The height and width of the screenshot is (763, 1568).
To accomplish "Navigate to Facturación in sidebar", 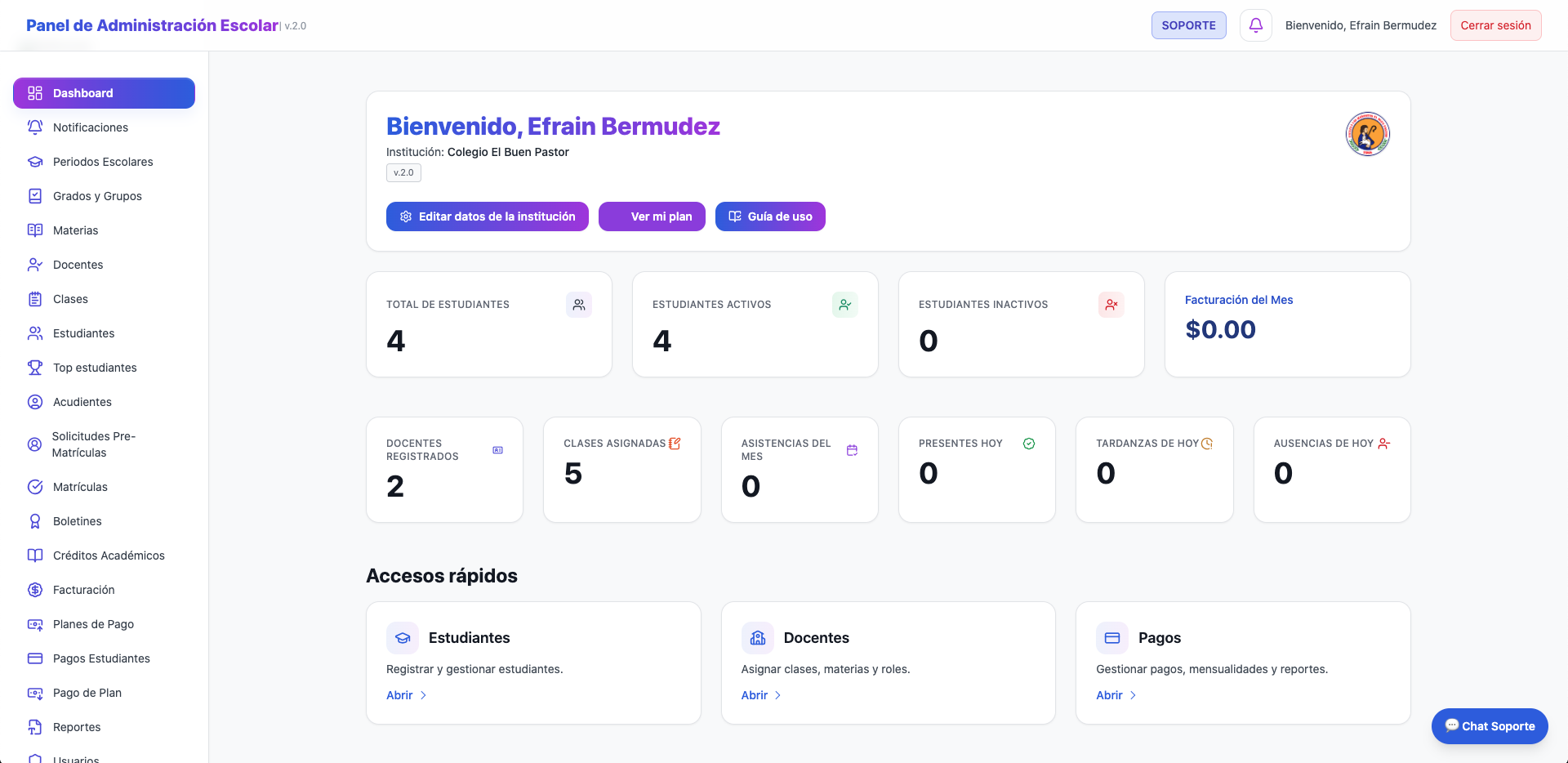I will [83, 590].
